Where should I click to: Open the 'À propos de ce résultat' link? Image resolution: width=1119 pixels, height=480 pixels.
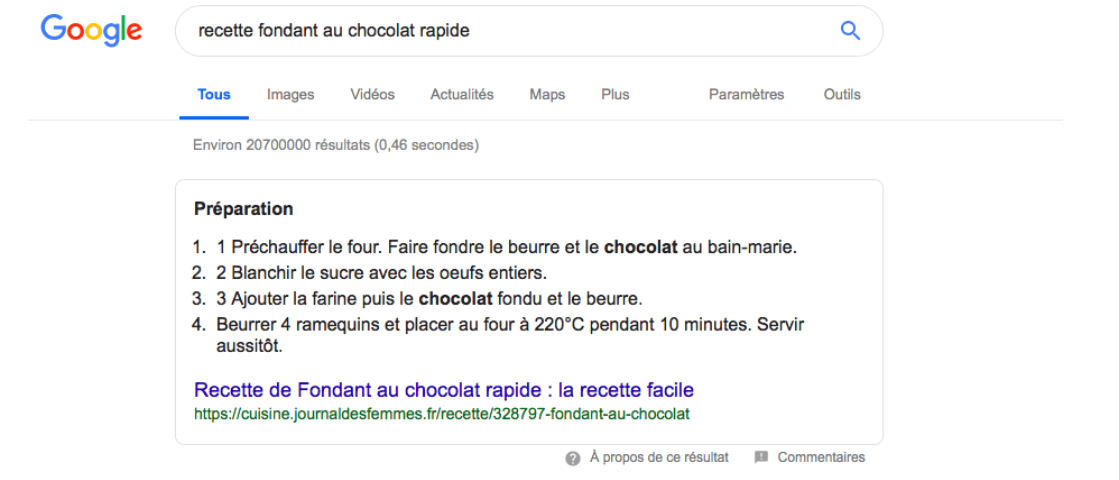pyautogui.click(x=659, y=458)
